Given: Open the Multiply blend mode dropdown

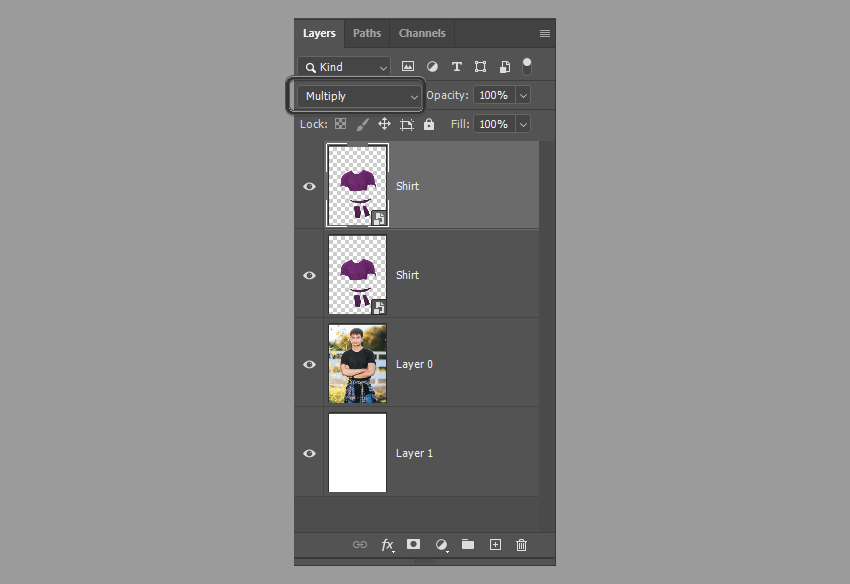Looking at the screenshot, I should [358, 96].
